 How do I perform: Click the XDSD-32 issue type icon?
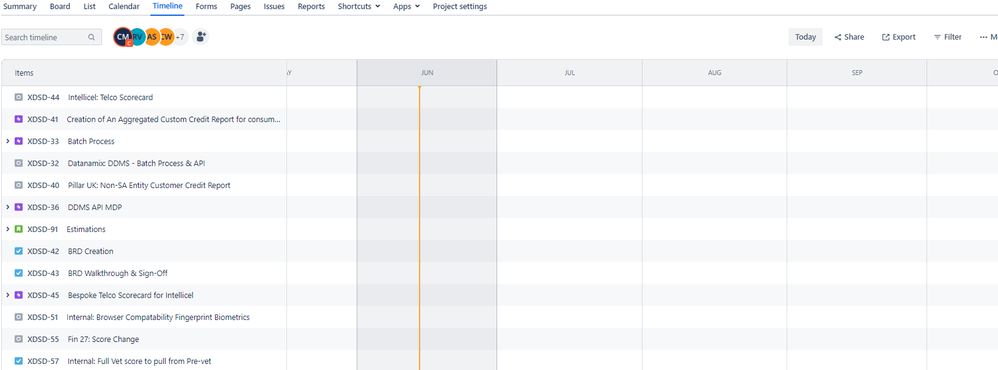(18, 163)
